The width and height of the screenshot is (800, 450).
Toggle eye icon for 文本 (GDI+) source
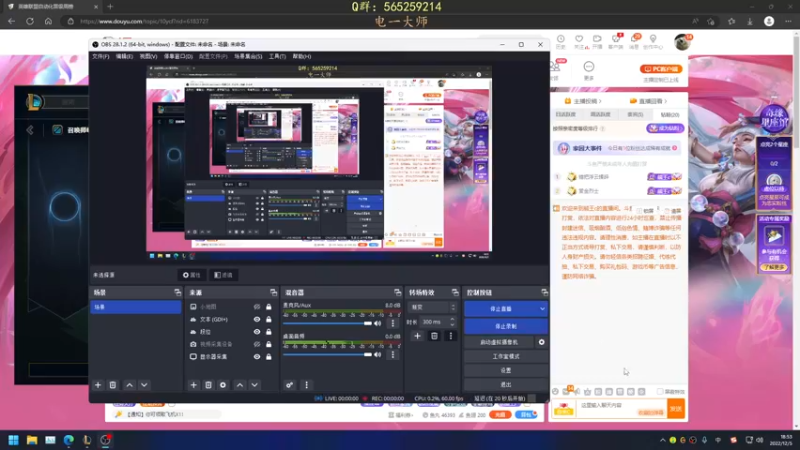click(257, 319)
